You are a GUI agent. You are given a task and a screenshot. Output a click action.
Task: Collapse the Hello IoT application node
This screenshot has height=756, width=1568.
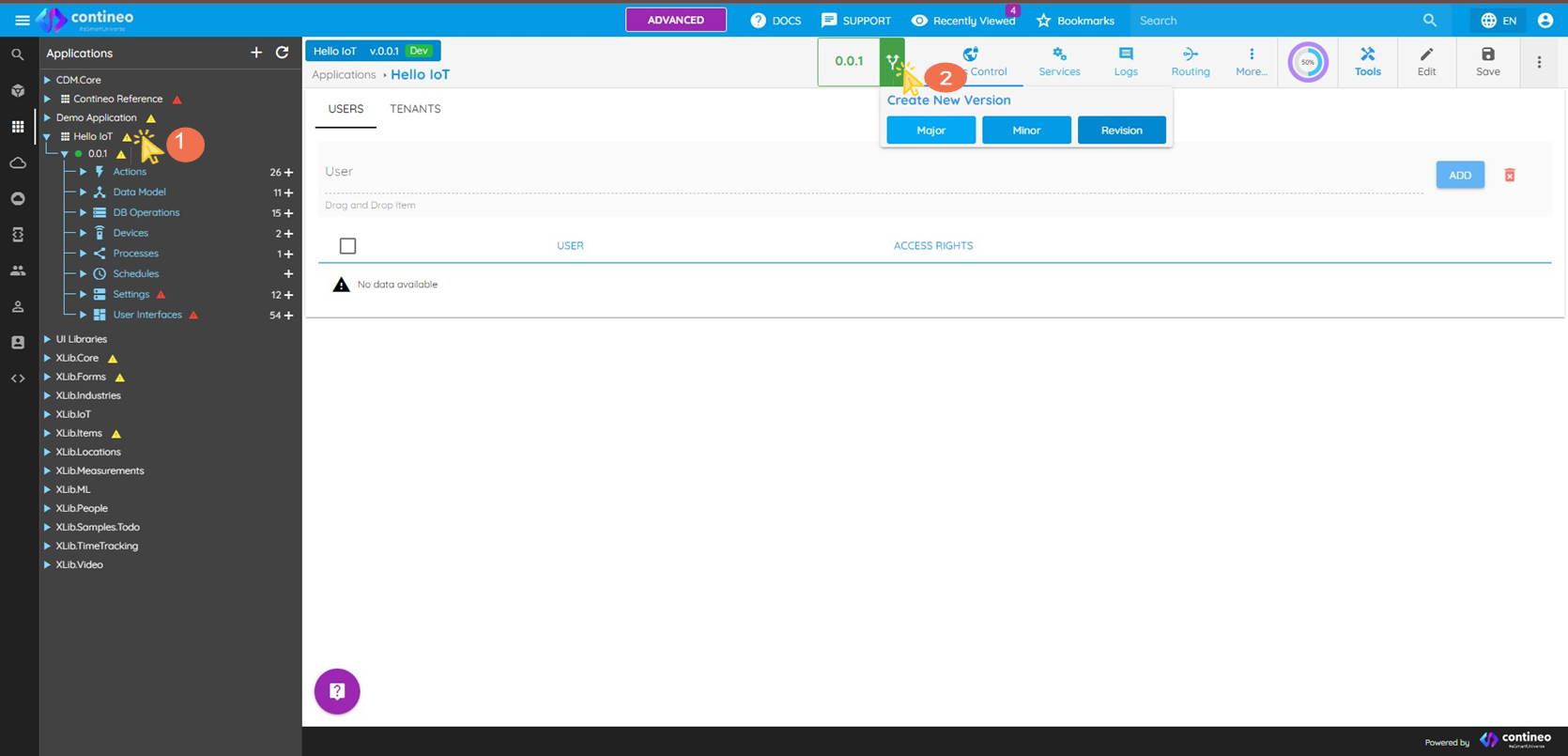click(x=47, y=137)
